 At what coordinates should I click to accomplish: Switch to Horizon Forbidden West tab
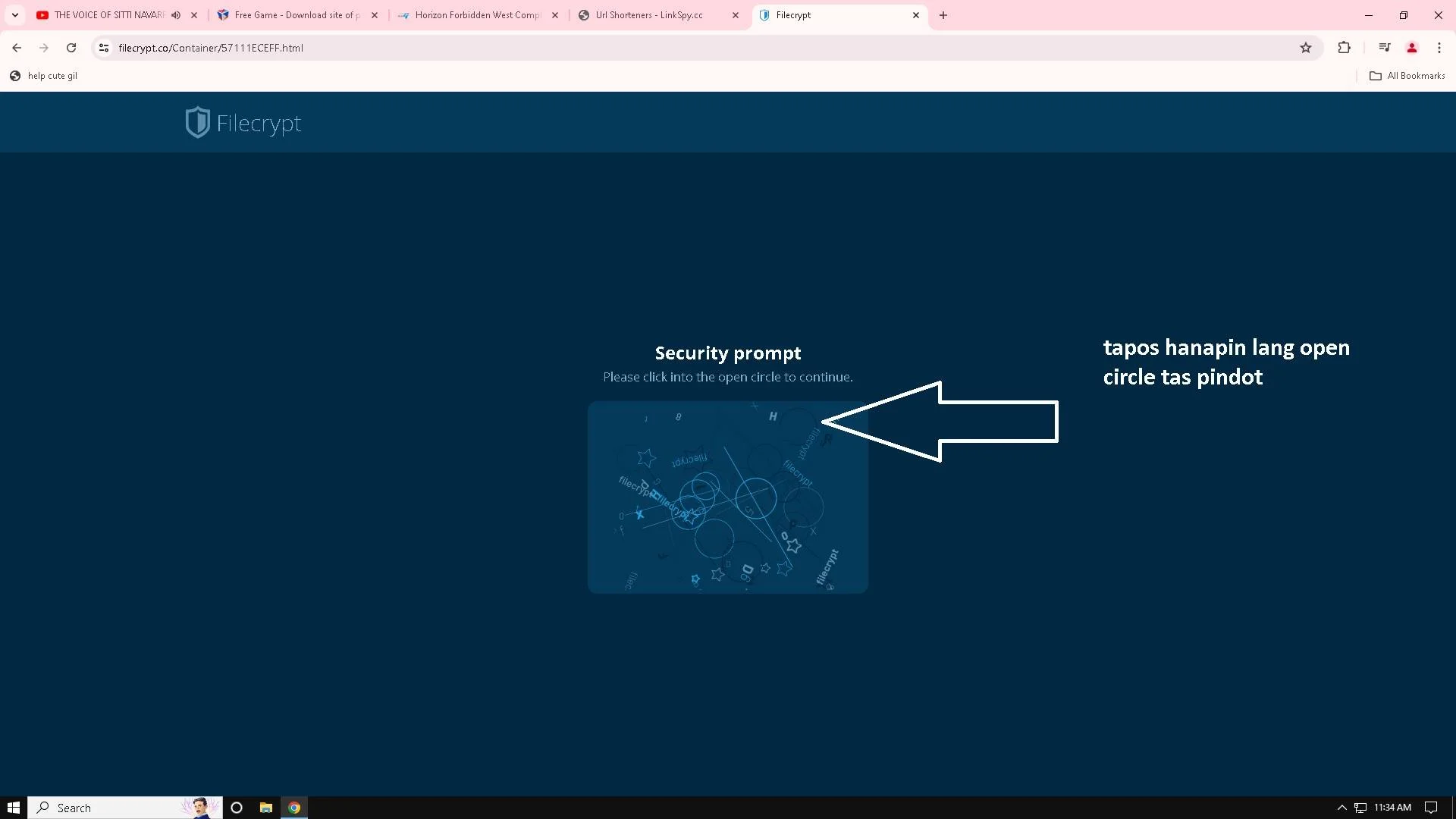point(477,15)
